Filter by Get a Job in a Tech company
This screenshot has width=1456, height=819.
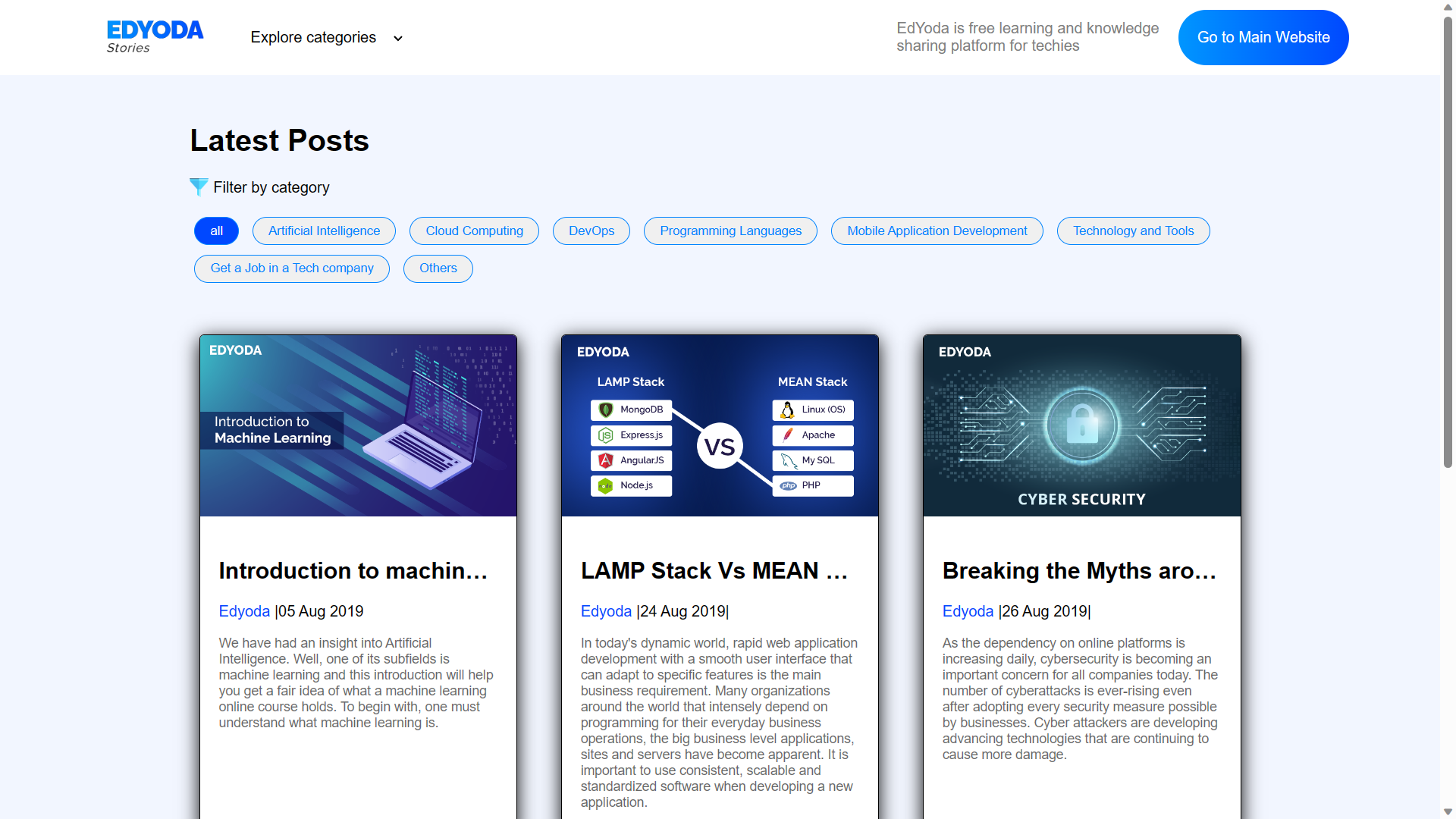292,268
